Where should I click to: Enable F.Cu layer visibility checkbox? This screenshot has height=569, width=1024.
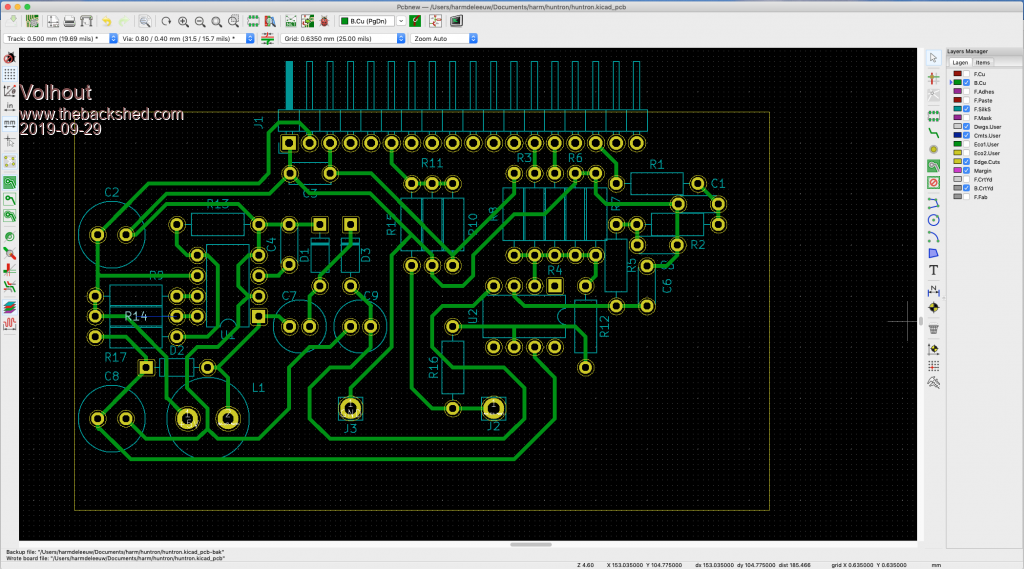coord(968,74)
